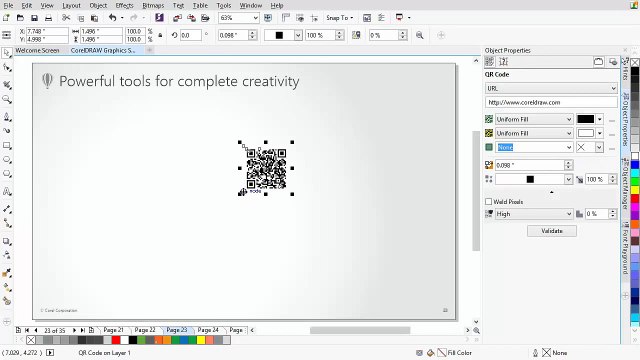Select the Pick tool
Image resolution: width=640 pixels, height=360 pixels.
click(7, 53)
